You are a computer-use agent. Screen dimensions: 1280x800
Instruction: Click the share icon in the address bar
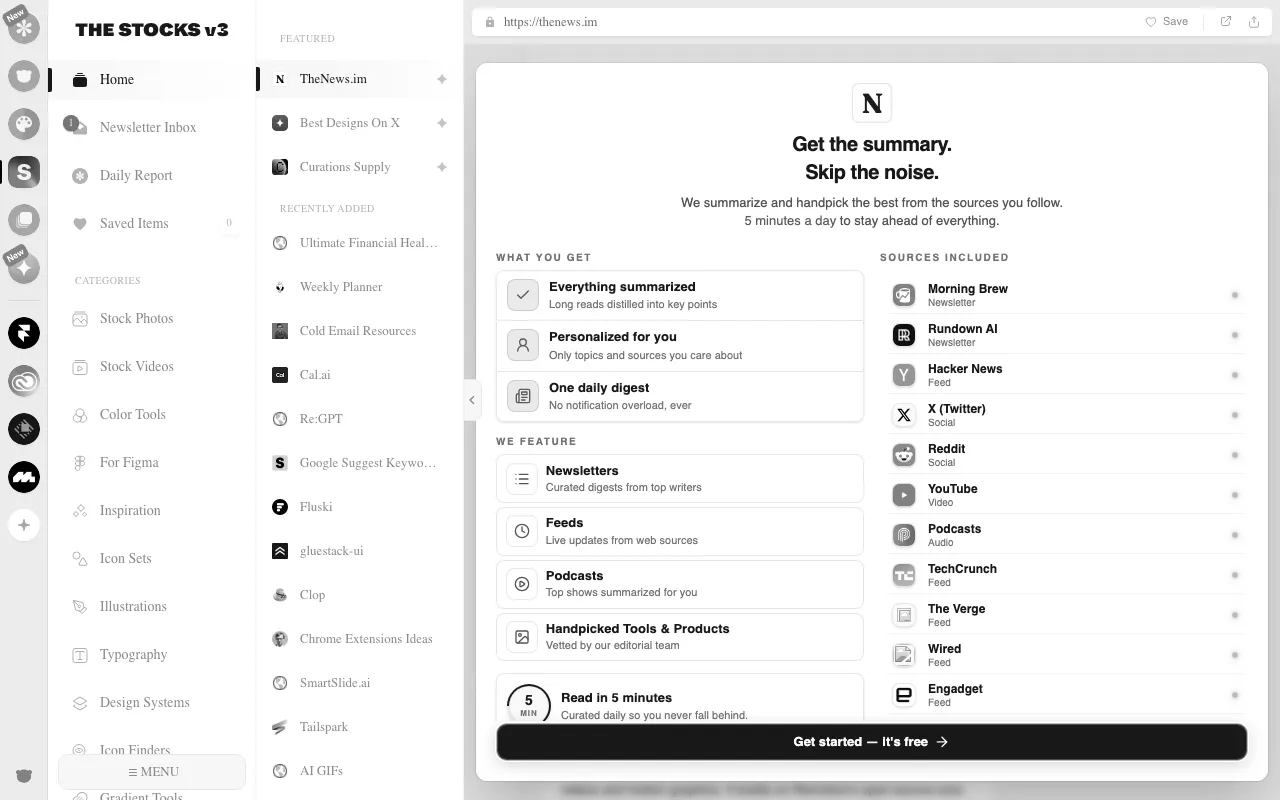click(x=1254, y=22)
